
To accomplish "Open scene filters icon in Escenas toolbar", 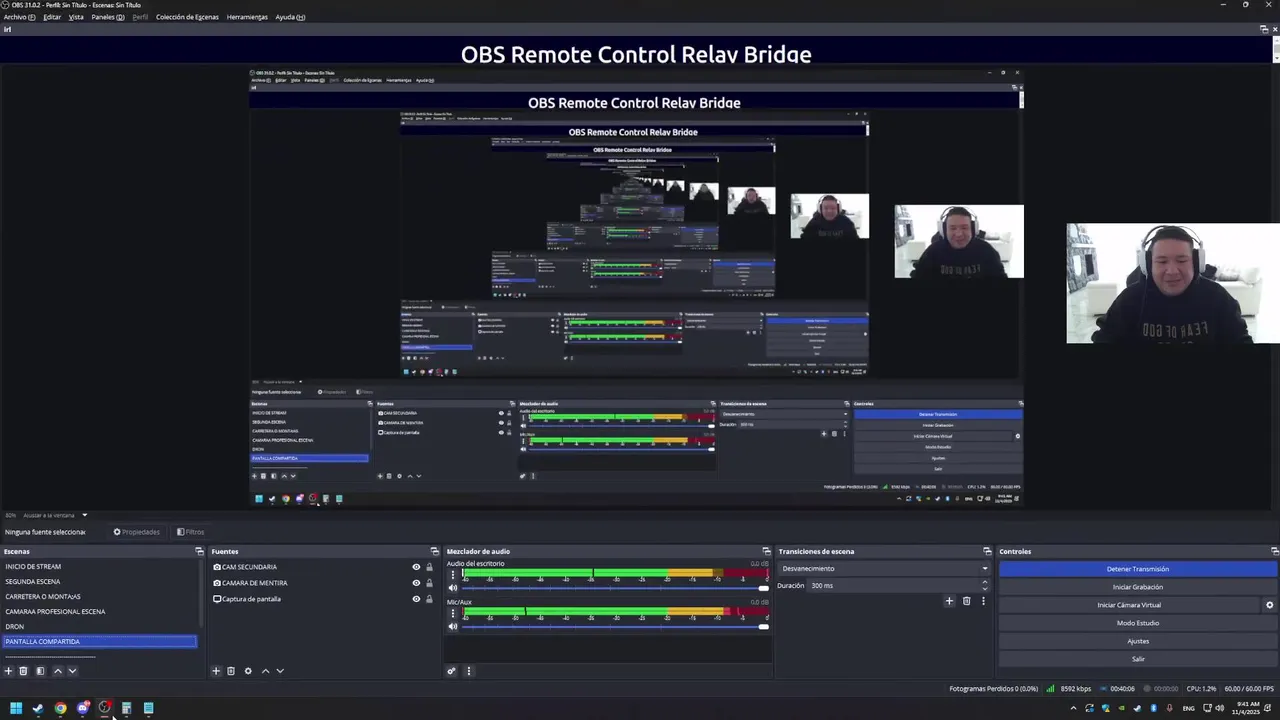I will (x=40, y=671).
